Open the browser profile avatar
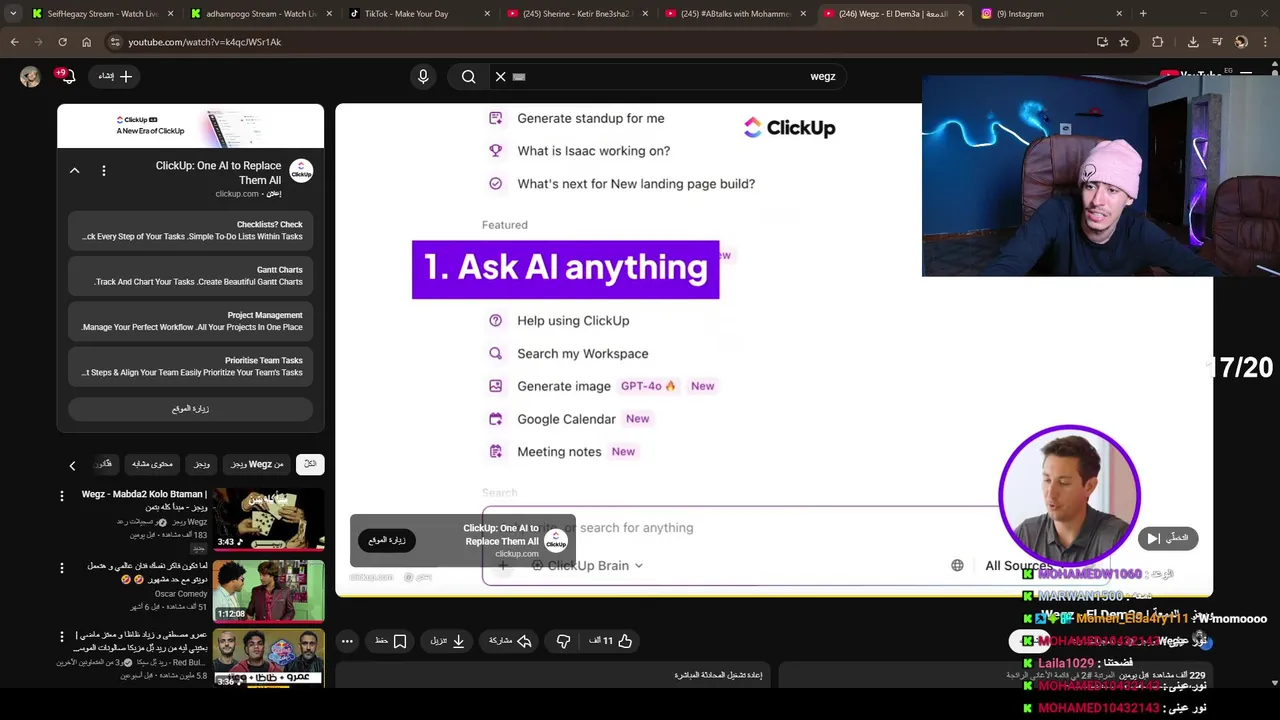 click(x=1241, y=42)
